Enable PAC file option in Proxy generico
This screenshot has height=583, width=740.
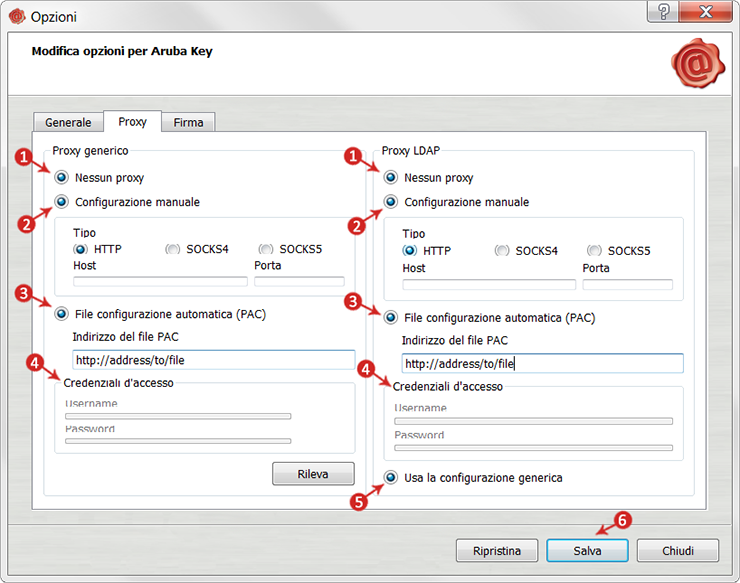tap(61, 314)
